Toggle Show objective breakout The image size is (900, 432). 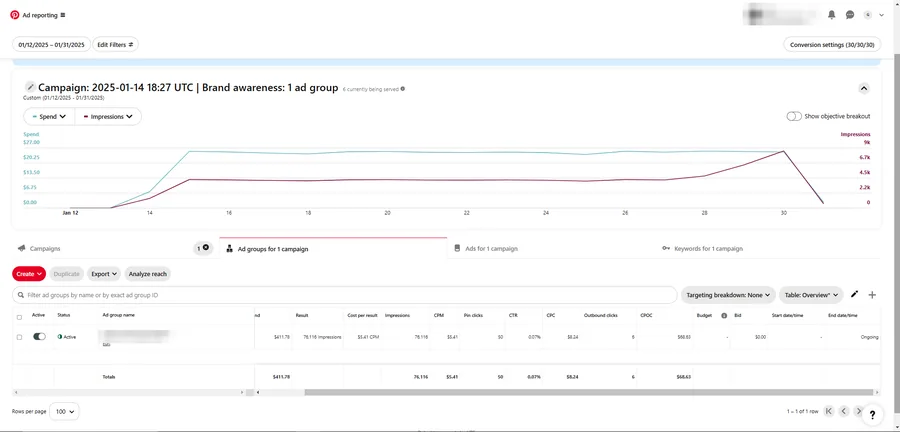coord(794,116)
